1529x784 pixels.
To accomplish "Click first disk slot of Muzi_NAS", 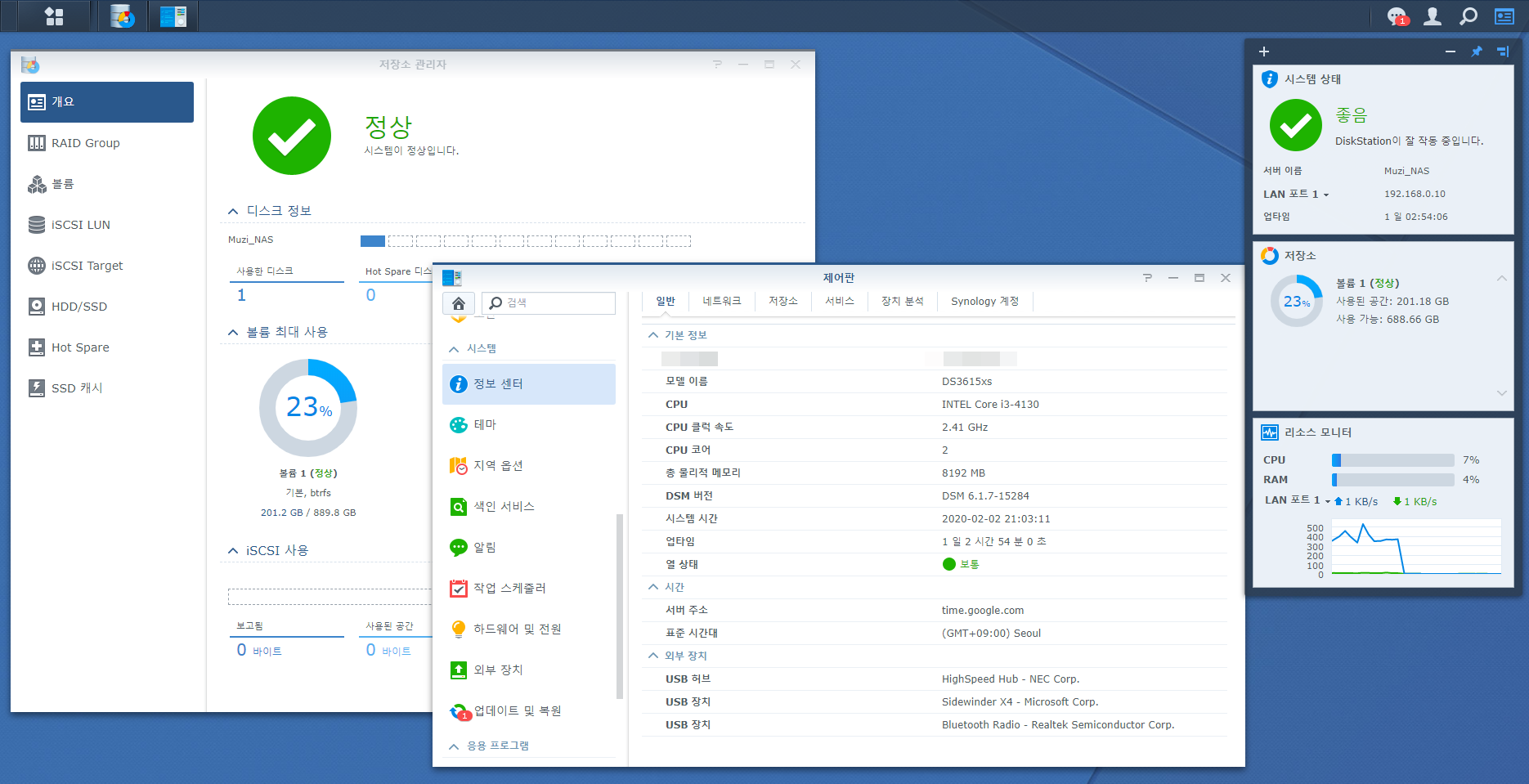I will [x=373, y=241].
